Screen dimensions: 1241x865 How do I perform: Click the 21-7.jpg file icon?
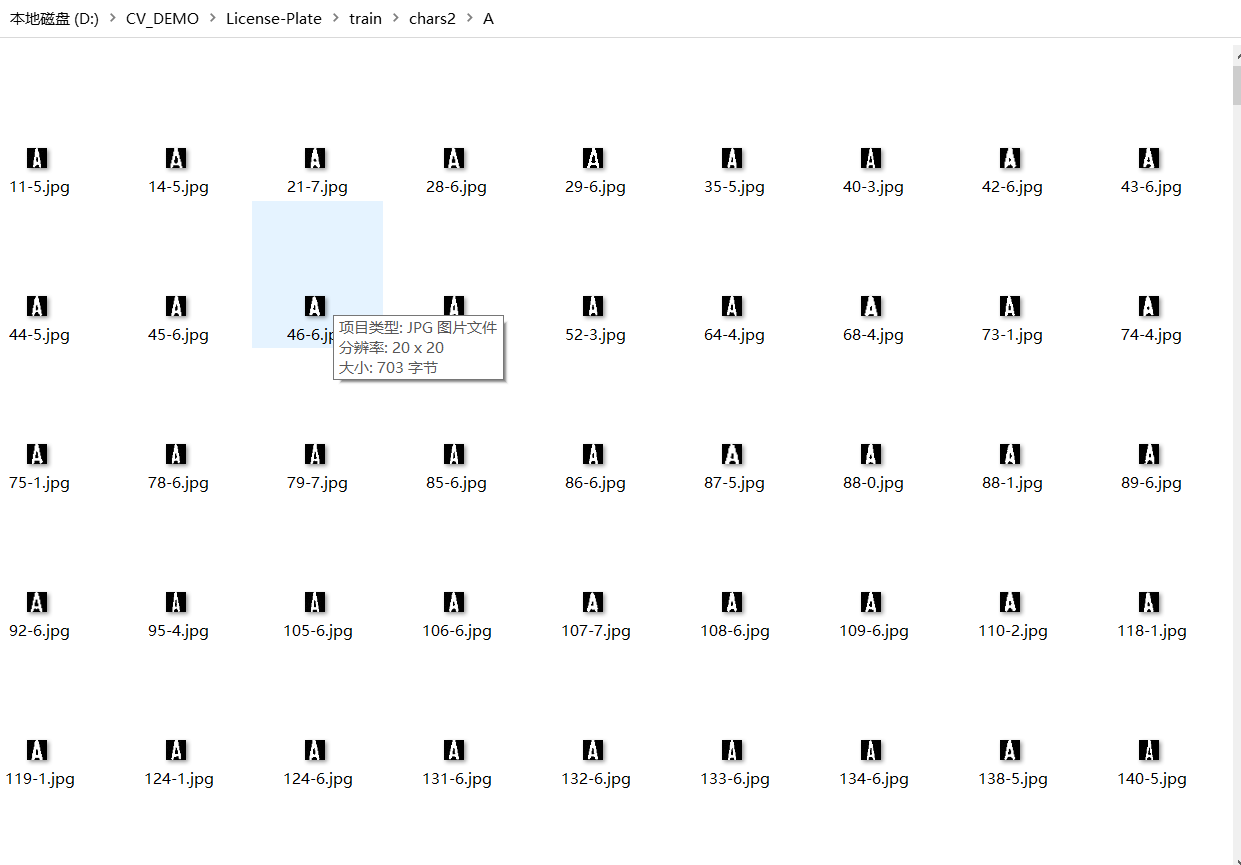pyautogui.click(x=315, y=158)
